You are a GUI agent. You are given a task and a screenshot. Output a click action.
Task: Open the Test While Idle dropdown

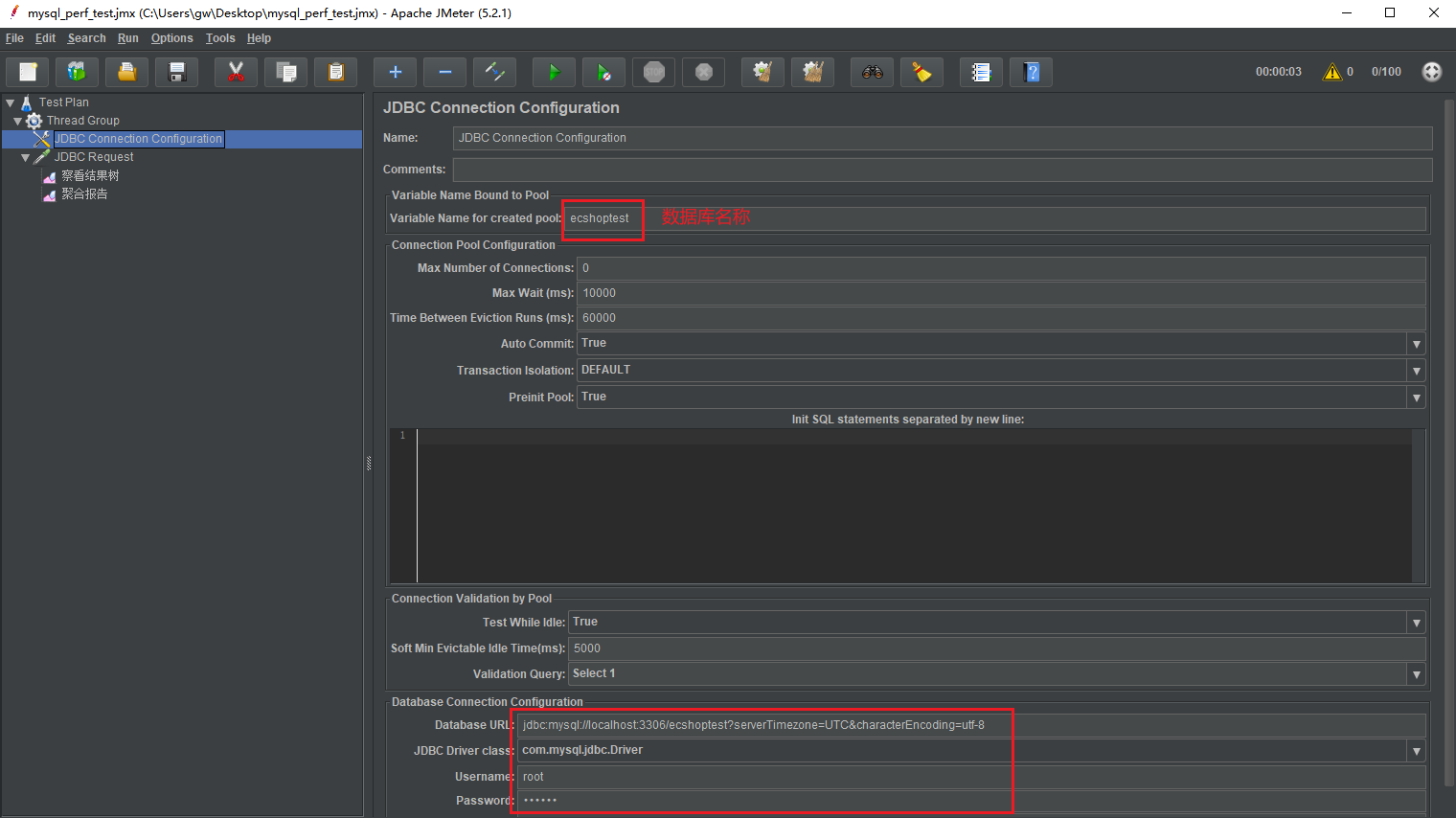(x=1416, y=623)
